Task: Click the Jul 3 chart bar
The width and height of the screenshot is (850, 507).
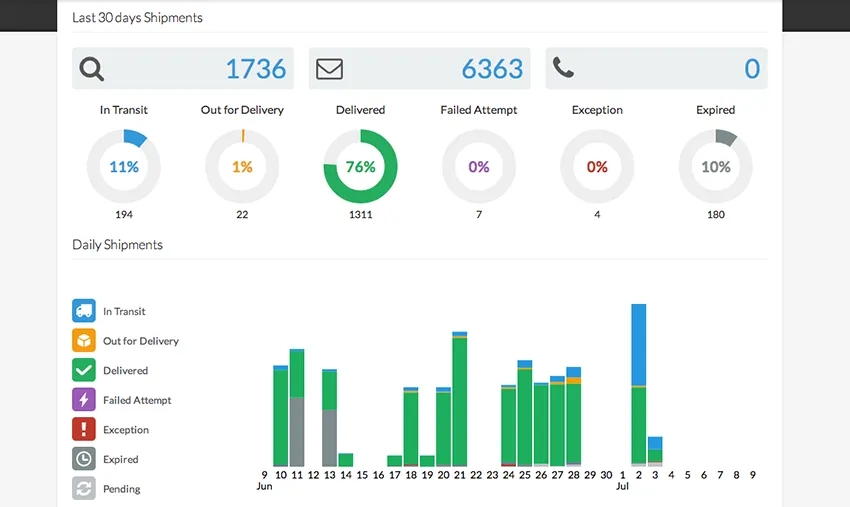Action: coord(655,451)
